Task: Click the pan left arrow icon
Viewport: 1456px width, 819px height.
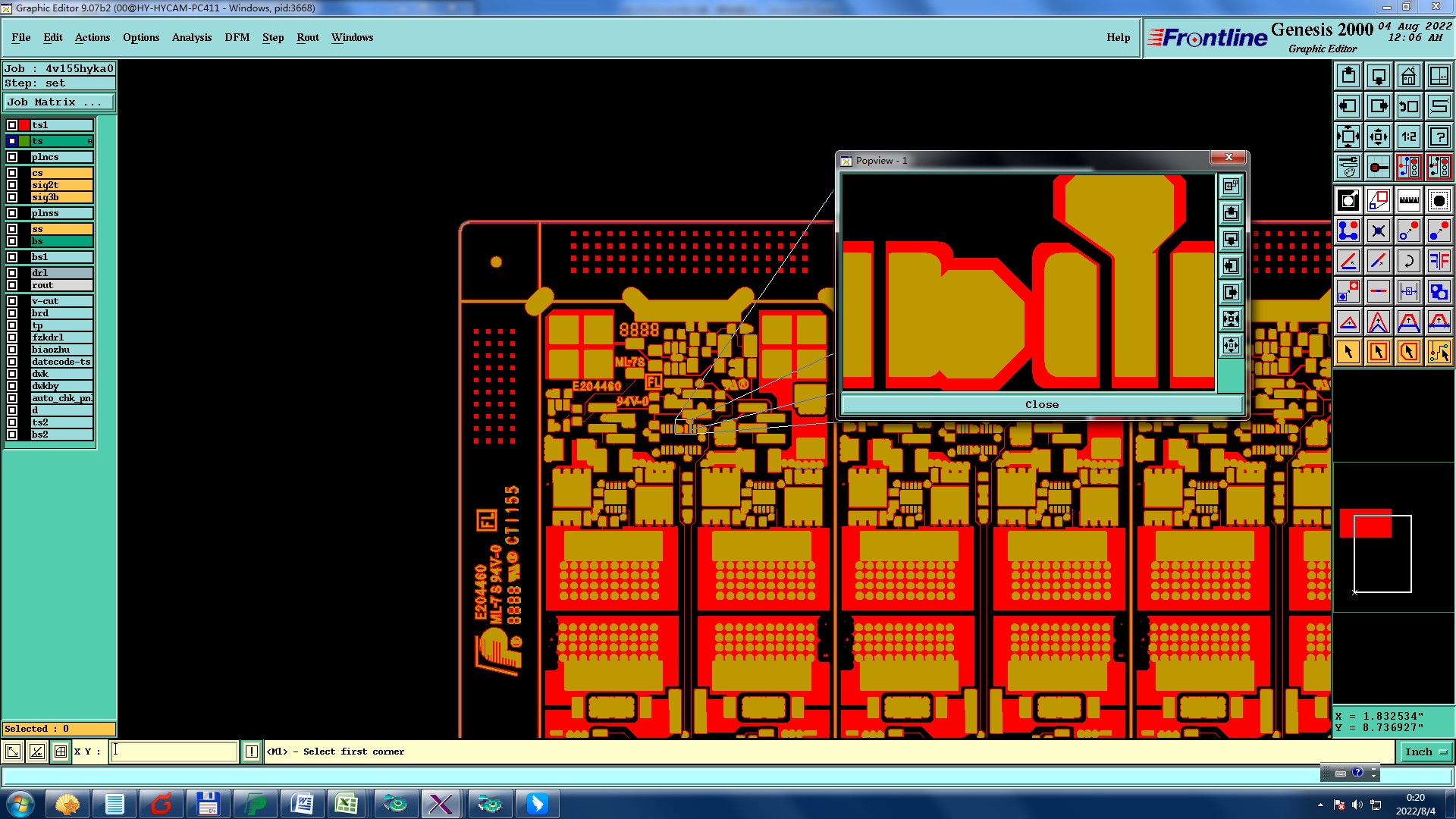Action: click(1348, 106)
